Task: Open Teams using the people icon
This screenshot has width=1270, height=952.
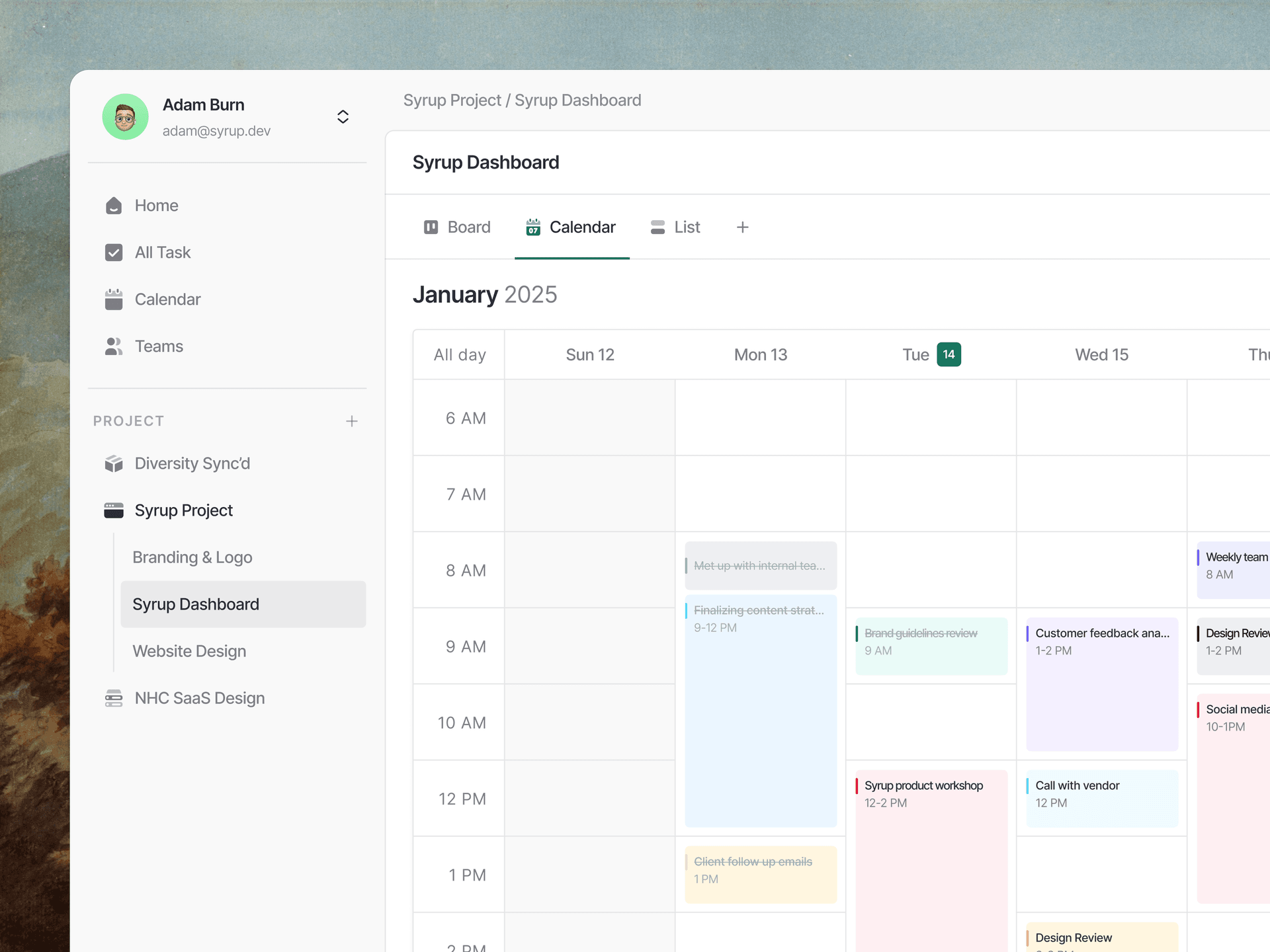Action: pyautogui.click(x=114, y=346)
